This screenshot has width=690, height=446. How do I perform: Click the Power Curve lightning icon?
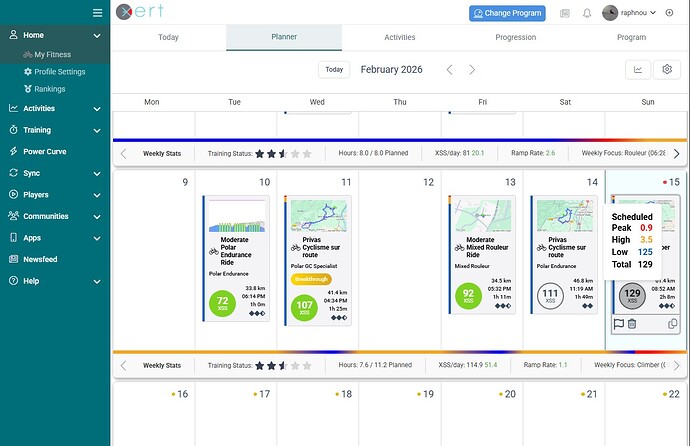[14, 151]
